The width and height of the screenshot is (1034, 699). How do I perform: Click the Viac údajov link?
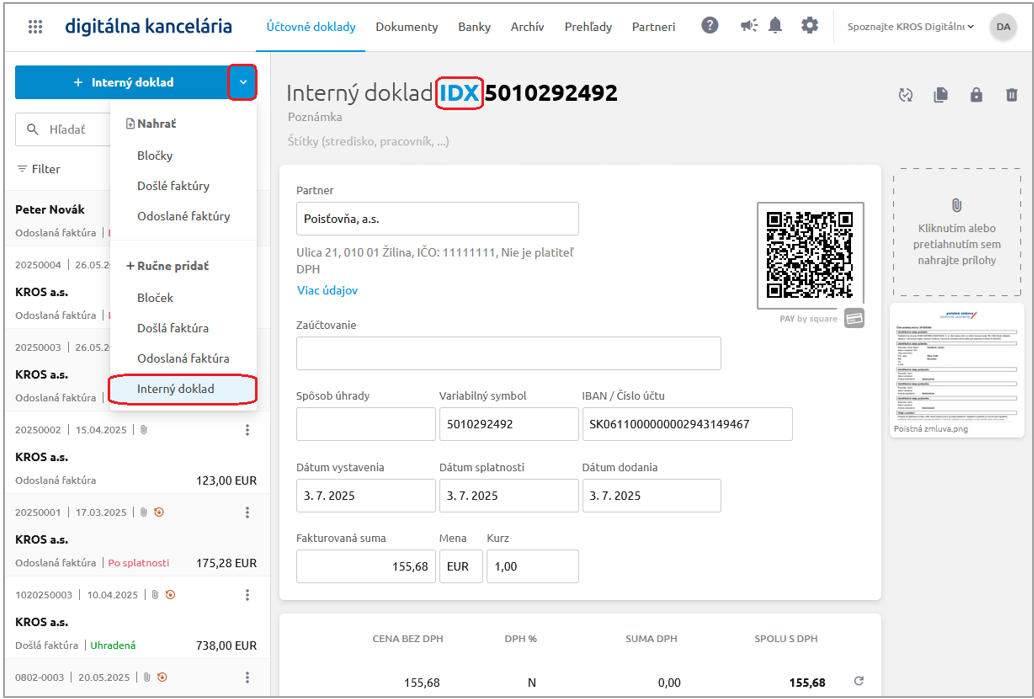pos(327,291)
